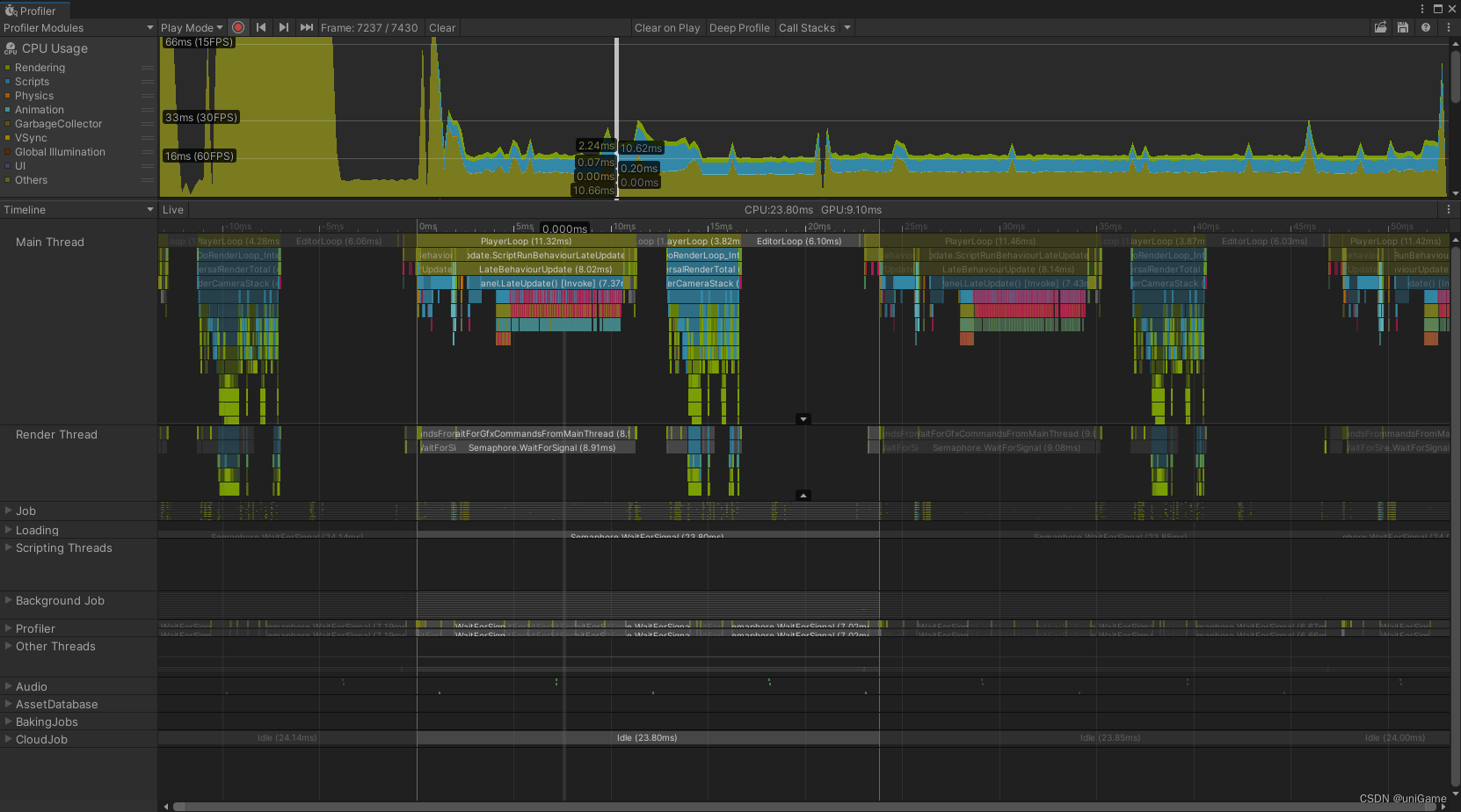Toggle GarbageCollector category visibility
1461x812 pixels.
[8, 124]
